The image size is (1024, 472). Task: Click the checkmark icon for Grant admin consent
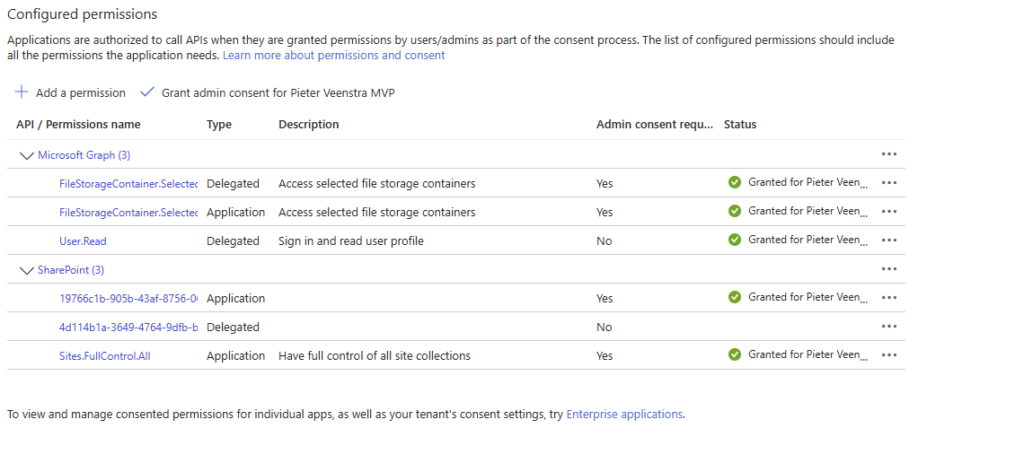[x=147, y=92]
